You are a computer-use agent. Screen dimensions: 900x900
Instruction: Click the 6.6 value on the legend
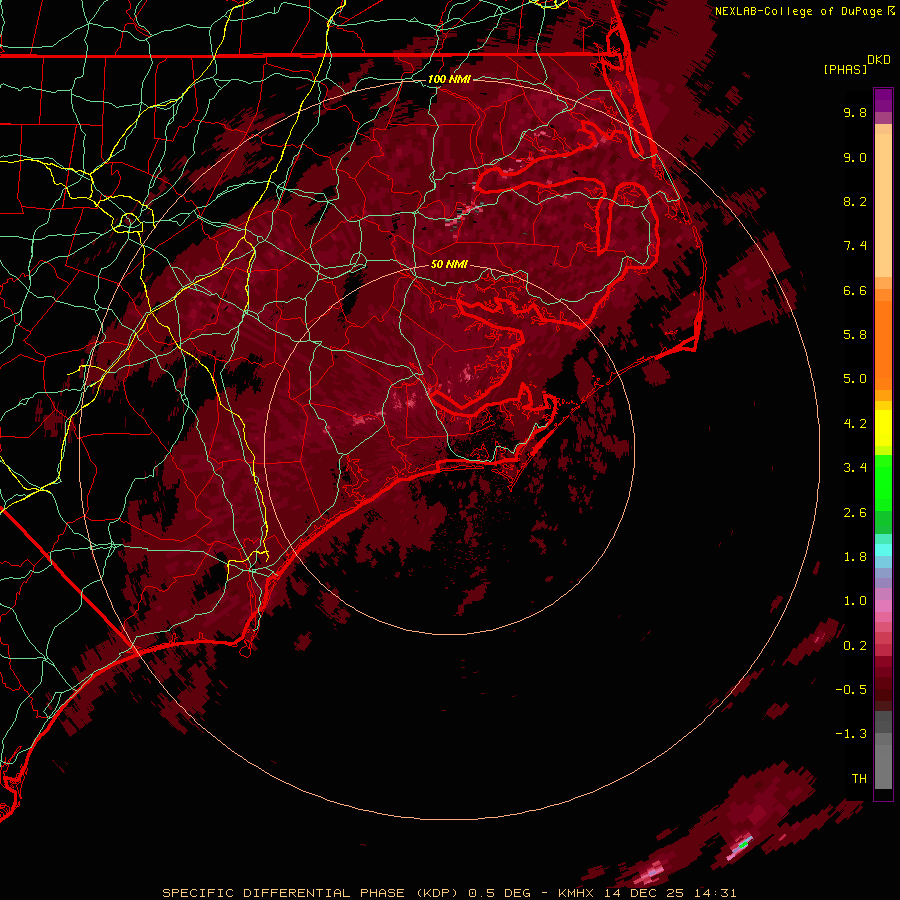coord(855,290)
